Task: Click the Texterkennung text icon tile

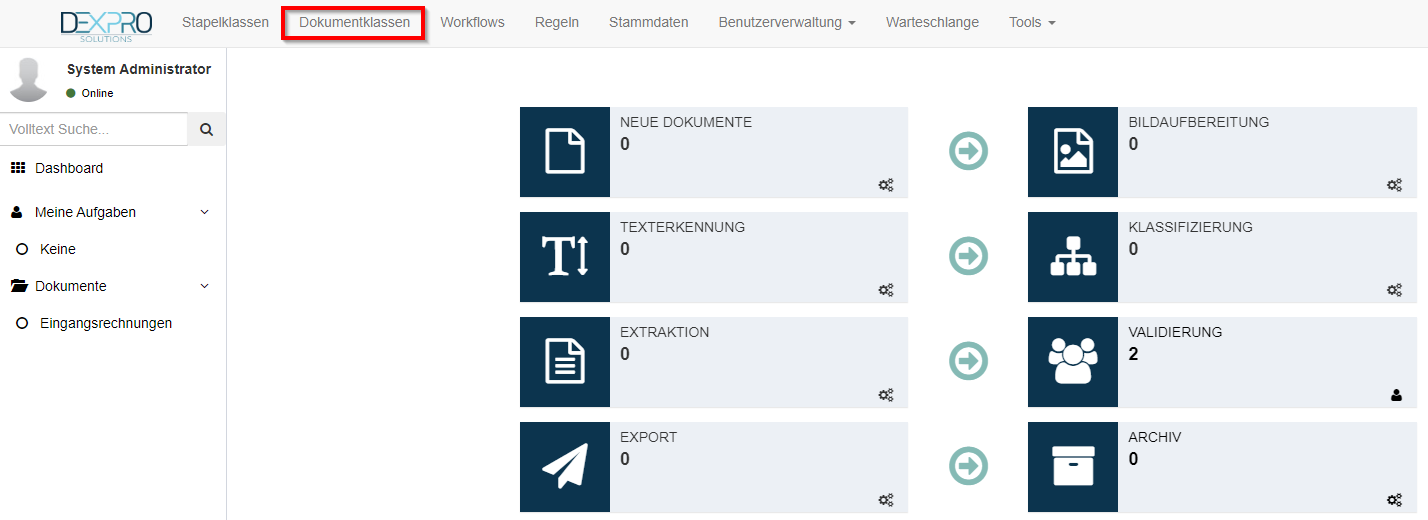Action: pyautogui.click(x=564, y=257)
